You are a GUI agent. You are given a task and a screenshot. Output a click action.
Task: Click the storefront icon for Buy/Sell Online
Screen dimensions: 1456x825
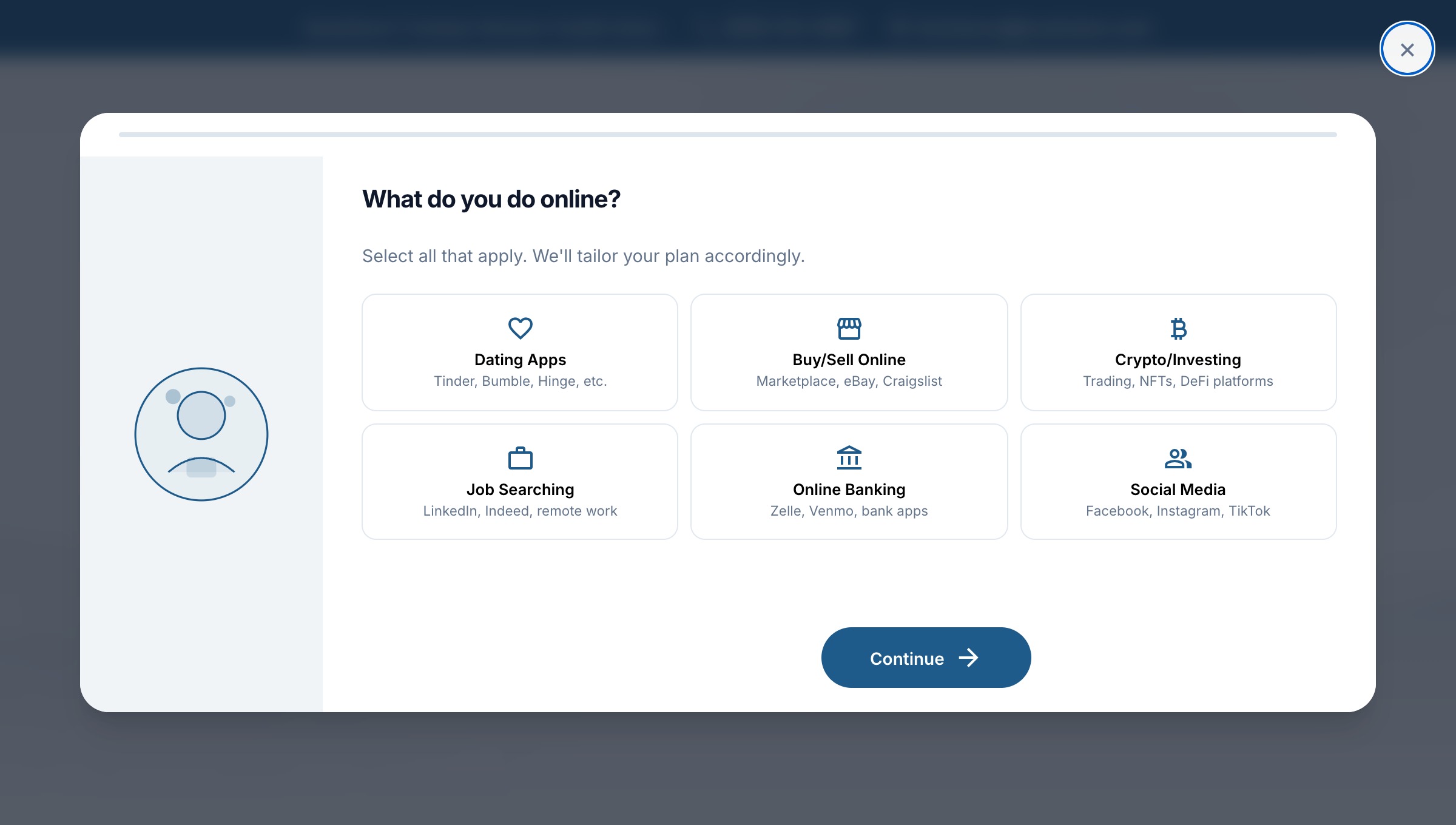click(x=849, y=328)
